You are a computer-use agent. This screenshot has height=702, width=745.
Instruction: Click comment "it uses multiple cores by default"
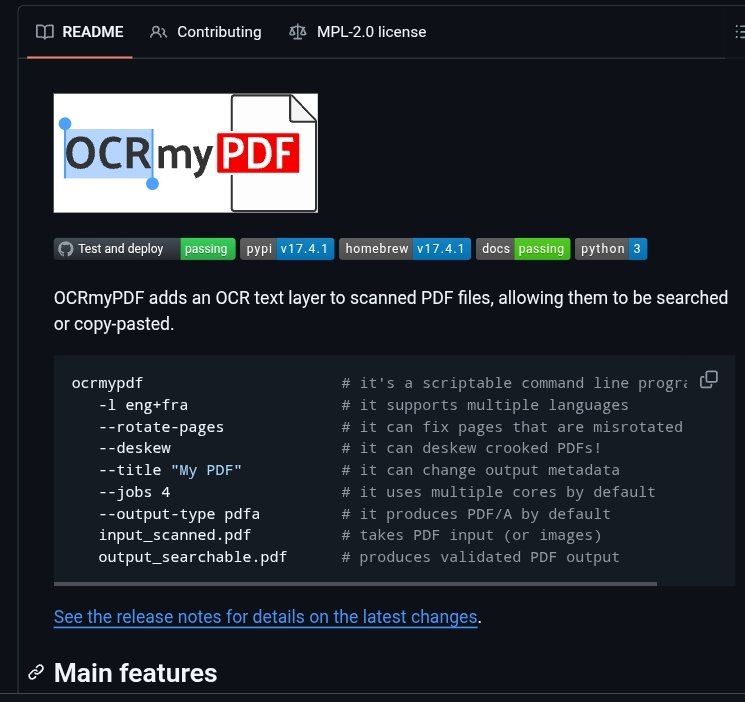click(498, 492)
